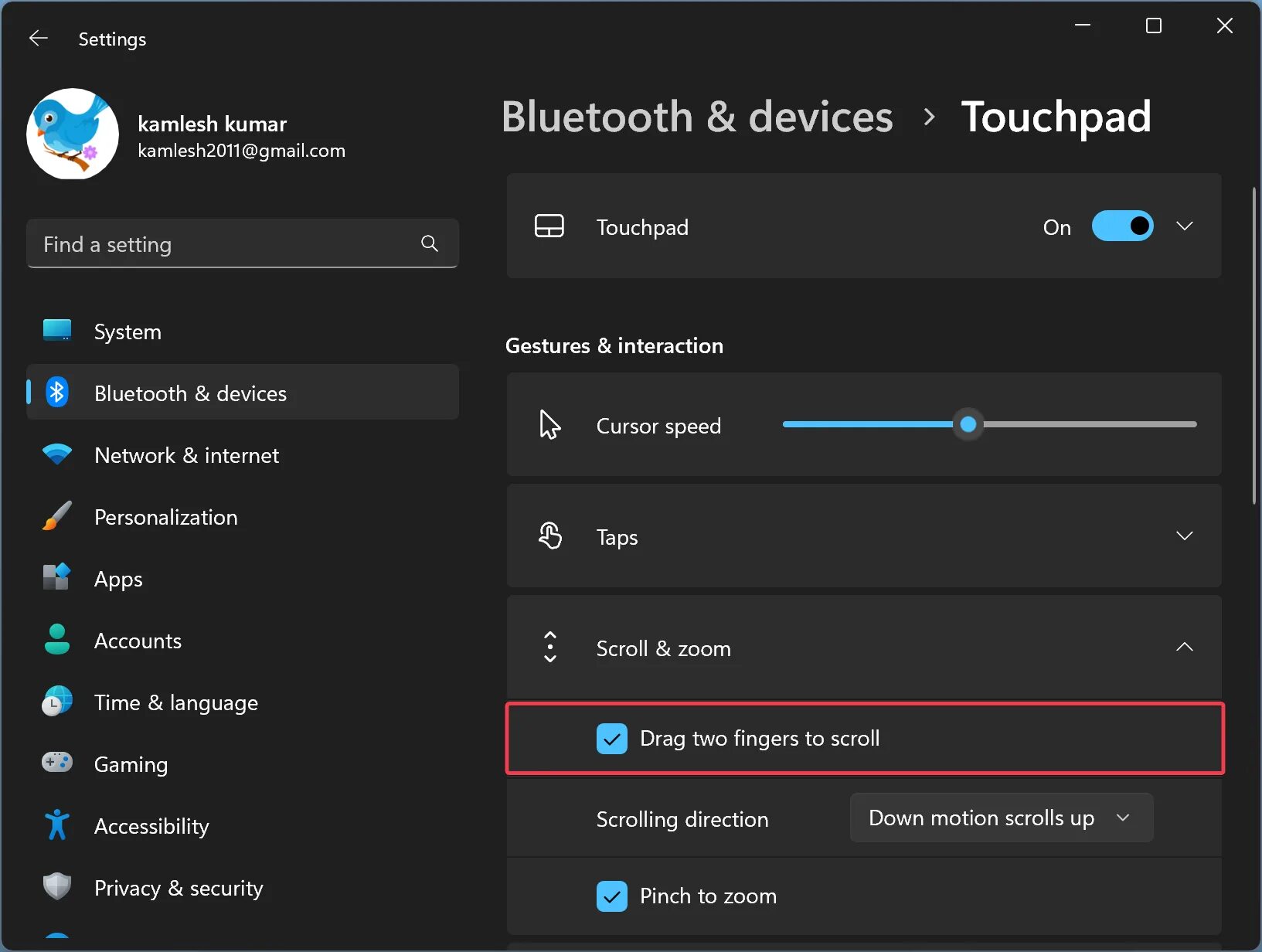Viewport: 1262px width, 952px height.
Task: Click the back arrow icon in Settings
Action: pyautogui.click(x=38, y=39)
